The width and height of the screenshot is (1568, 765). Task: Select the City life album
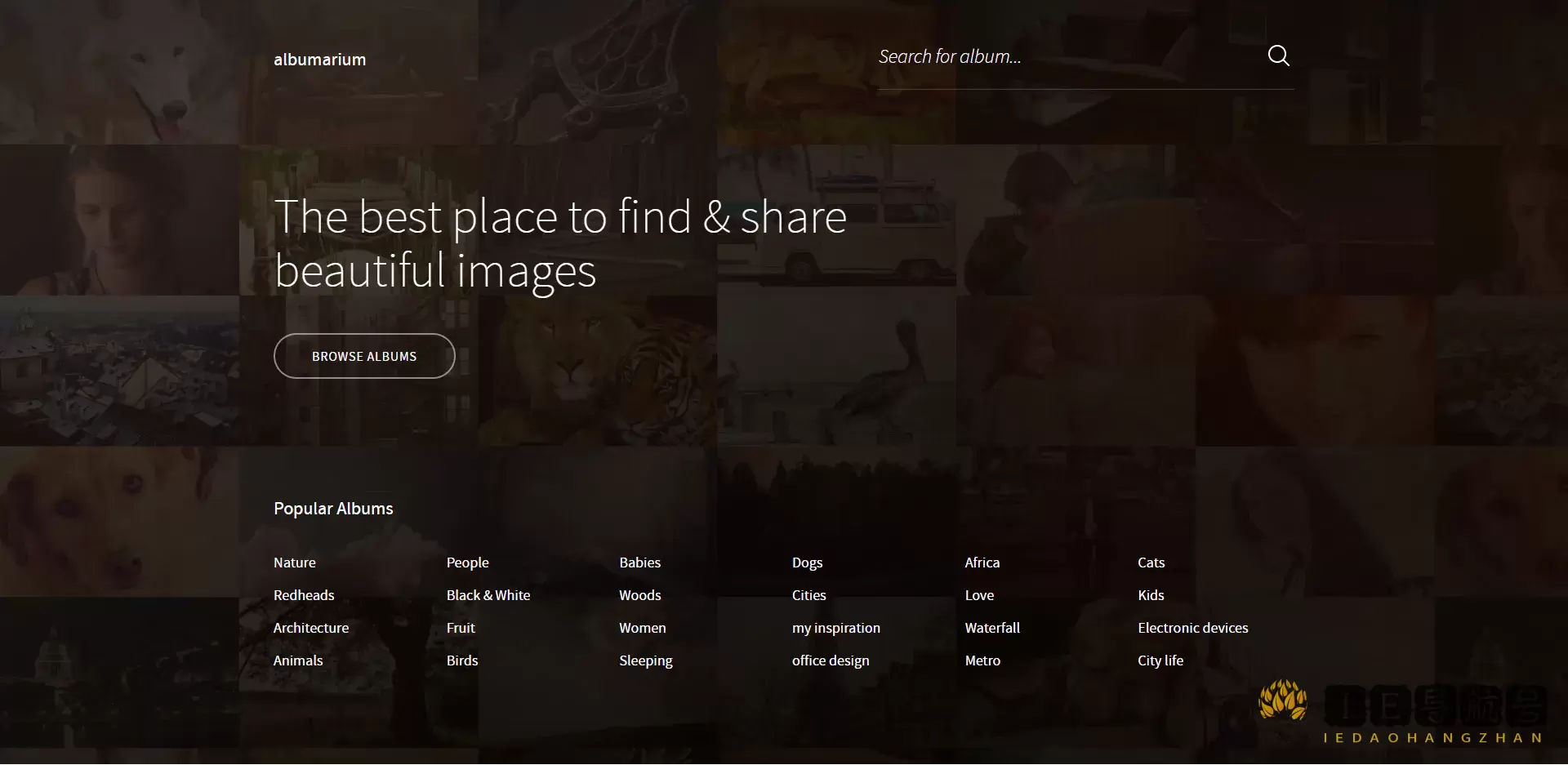click(1160, 660)
